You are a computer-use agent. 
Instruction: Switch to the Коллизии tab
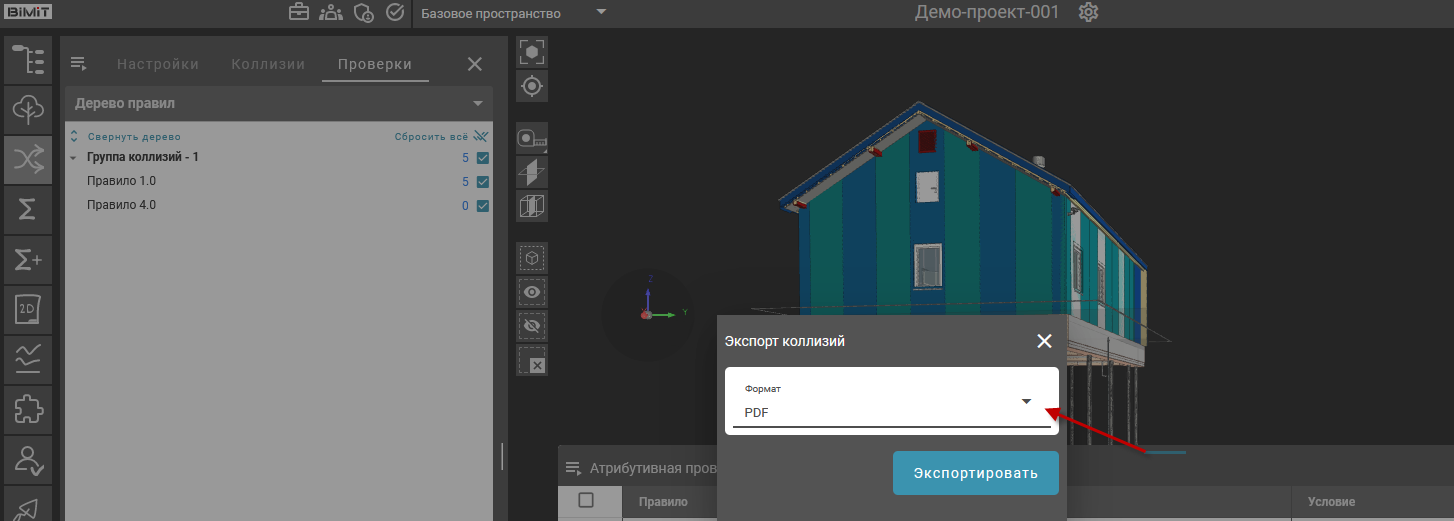pos(267,64)
